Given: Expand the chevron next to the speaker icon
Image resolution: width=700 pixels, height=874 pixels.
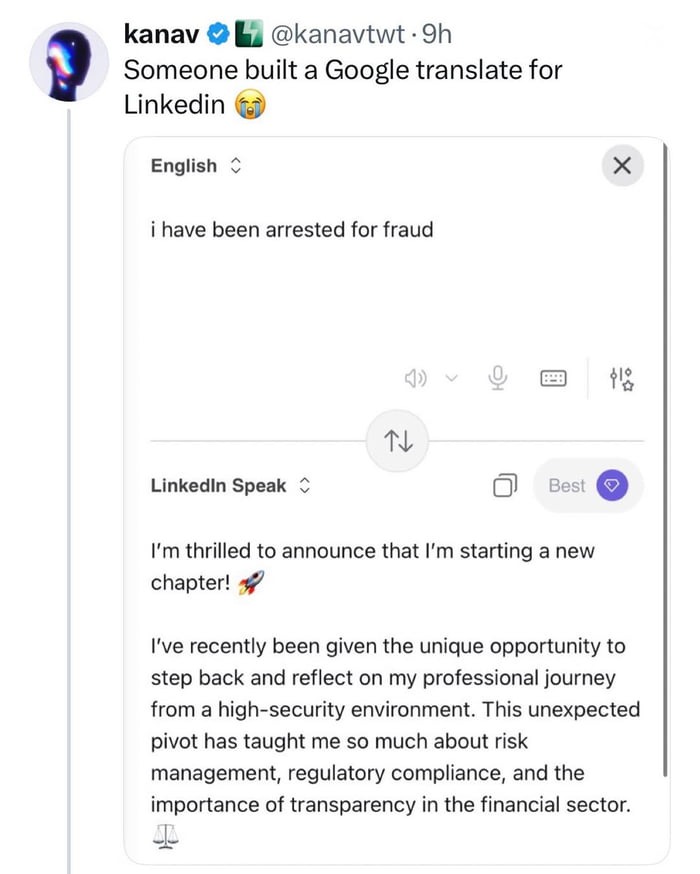Looking at the screenshot, I should click(451, 378).
